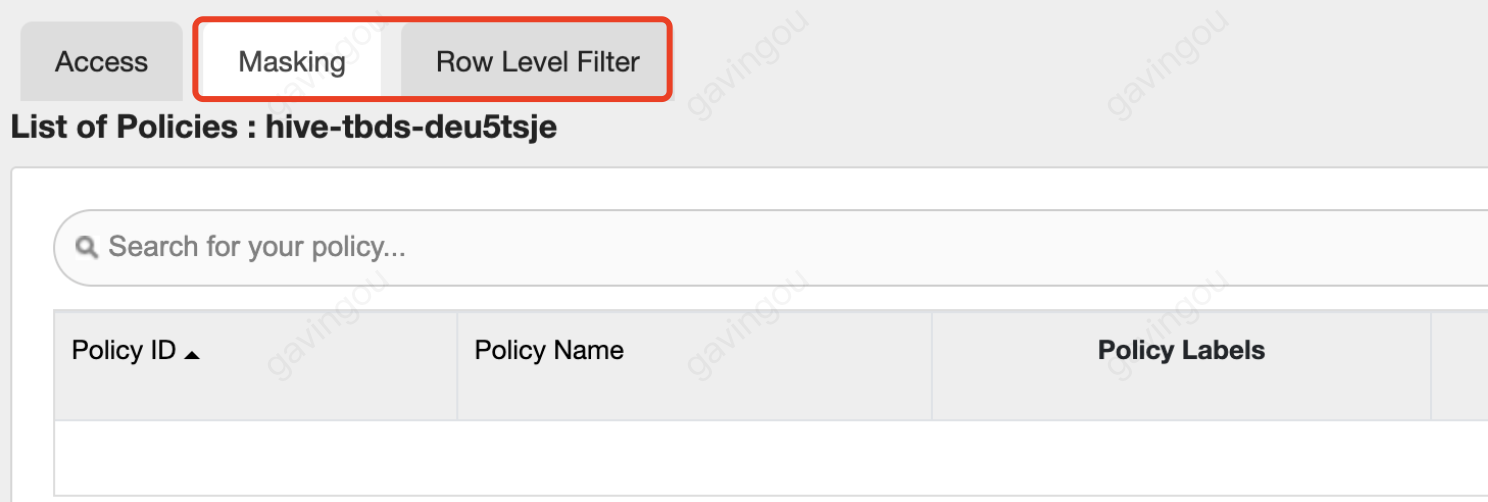Sort the table by the Policy ID header
Viewport: 1488px width, 502px height.
[x=124, y=351]
